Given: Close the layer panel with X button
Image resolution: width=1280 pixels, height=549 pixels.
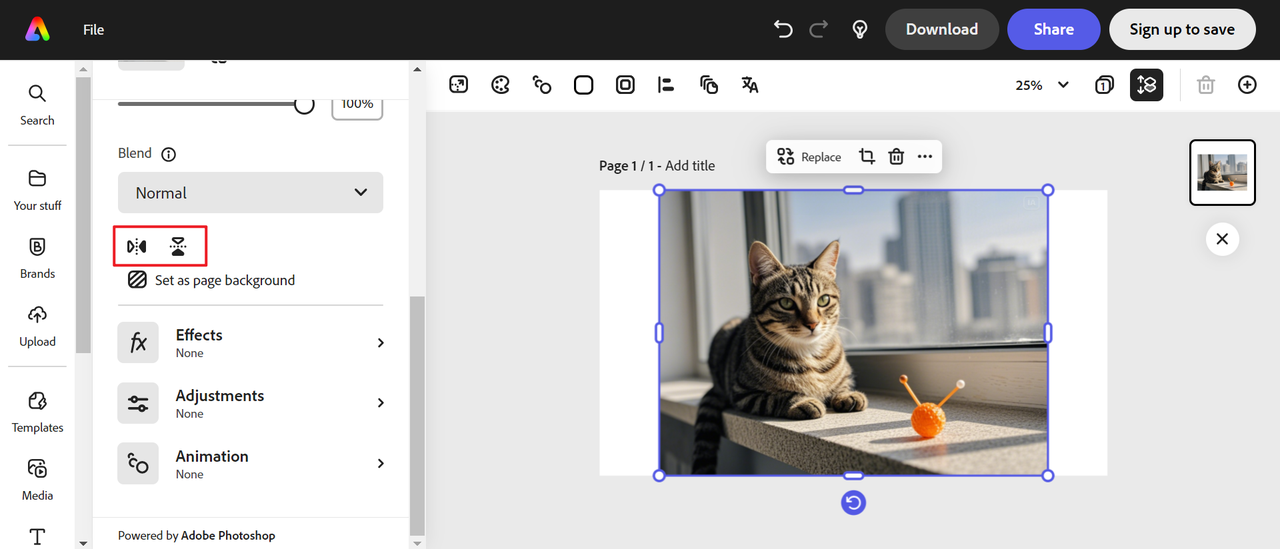Looking at the screenshot, I should coord(1222,239).
